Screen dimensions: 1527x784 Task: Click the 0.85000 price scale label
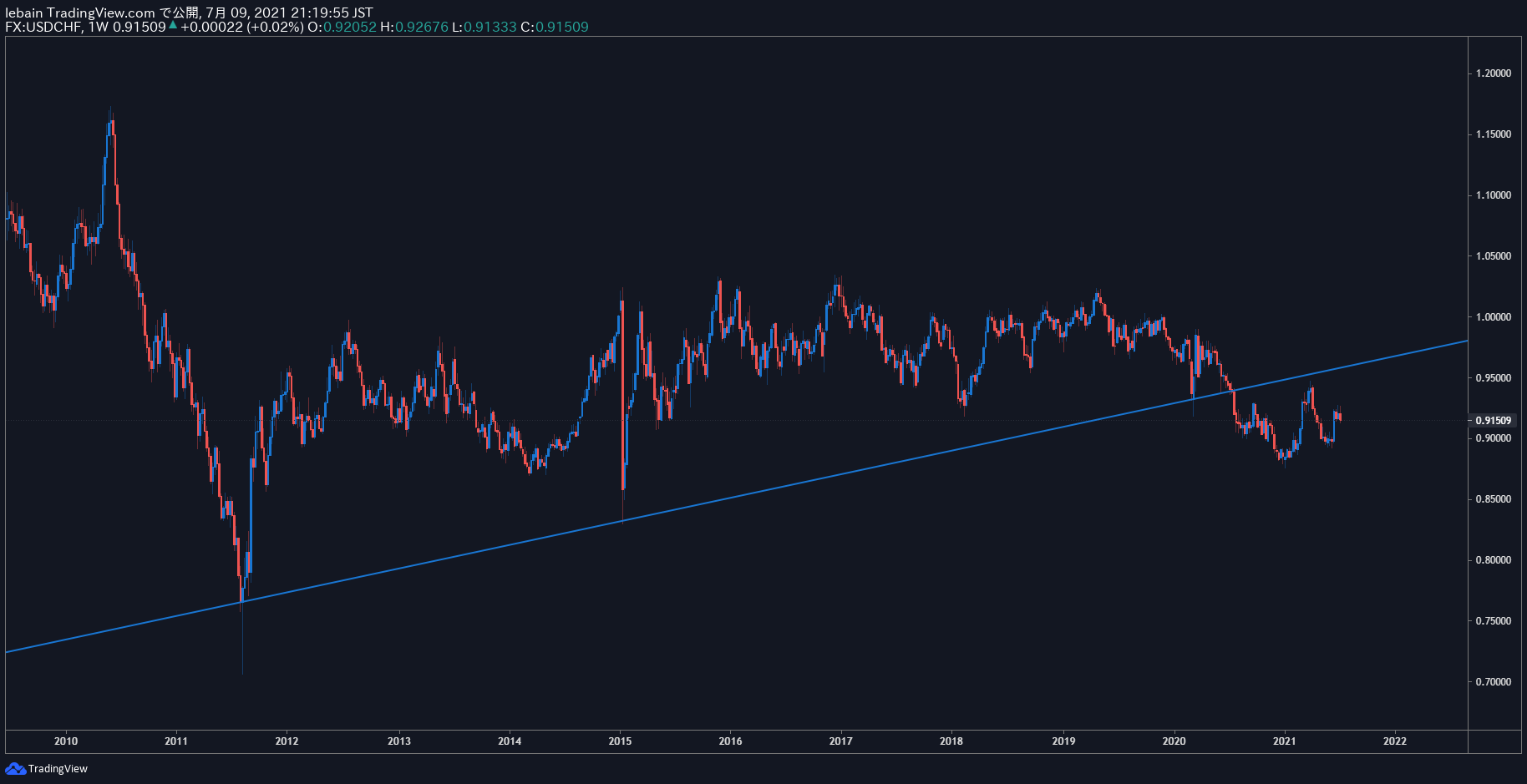click(1494, 499)
